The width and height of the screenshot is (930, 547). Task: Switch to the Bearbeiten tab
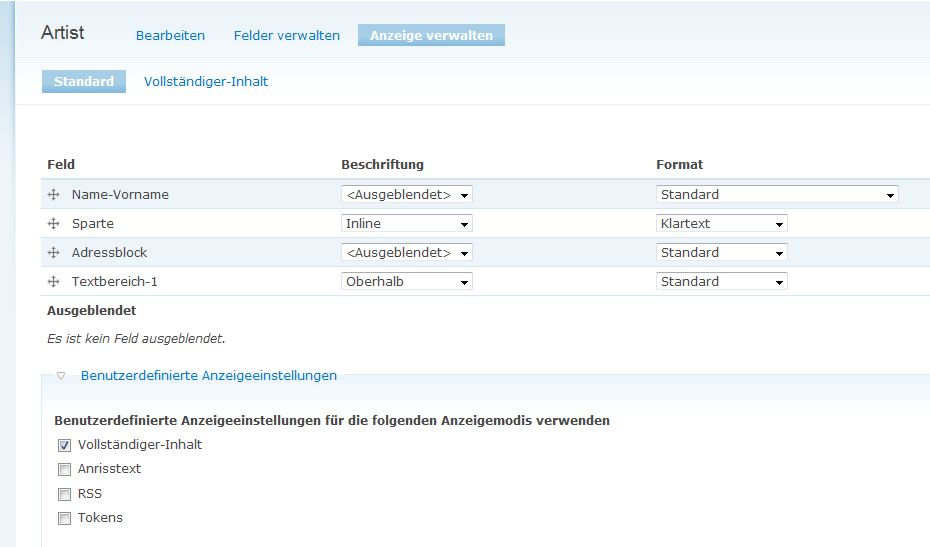tap(170, 35)
